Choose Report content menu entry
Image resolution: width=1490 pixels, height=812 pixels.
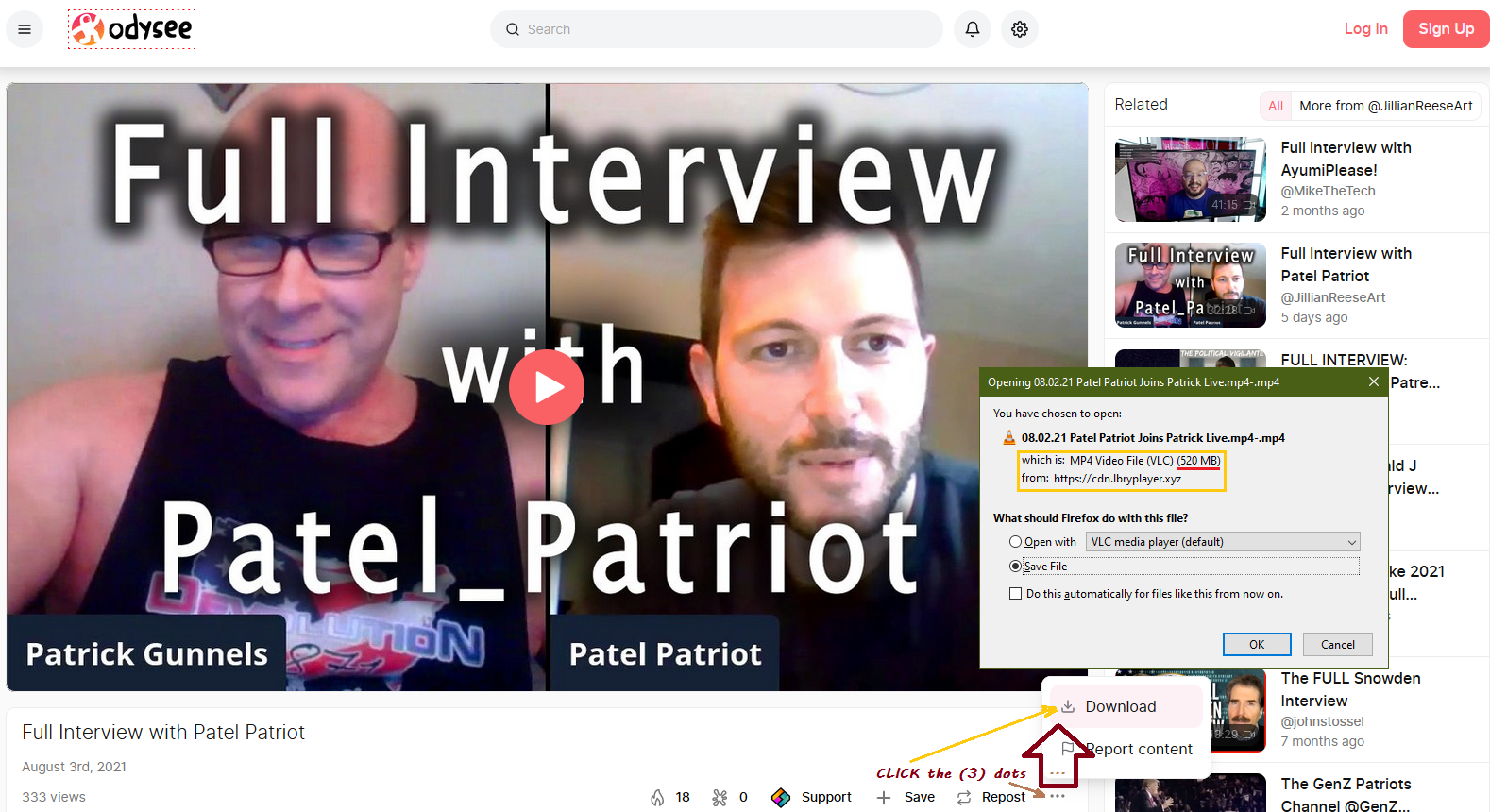pyautogui.click(x=1126, y=749)
